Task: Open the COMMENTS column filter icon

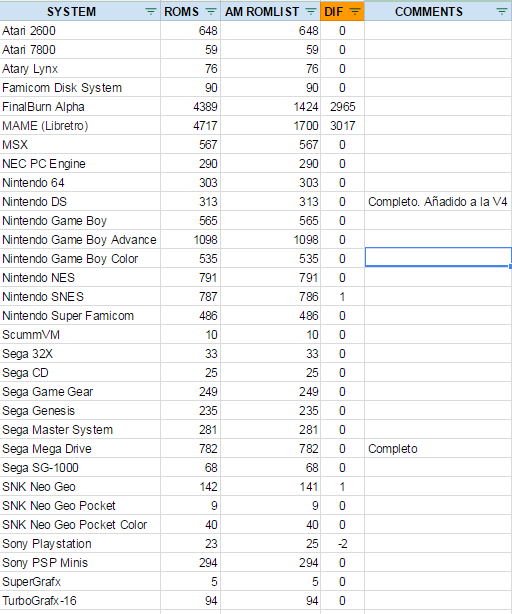Action: [501, 11]
